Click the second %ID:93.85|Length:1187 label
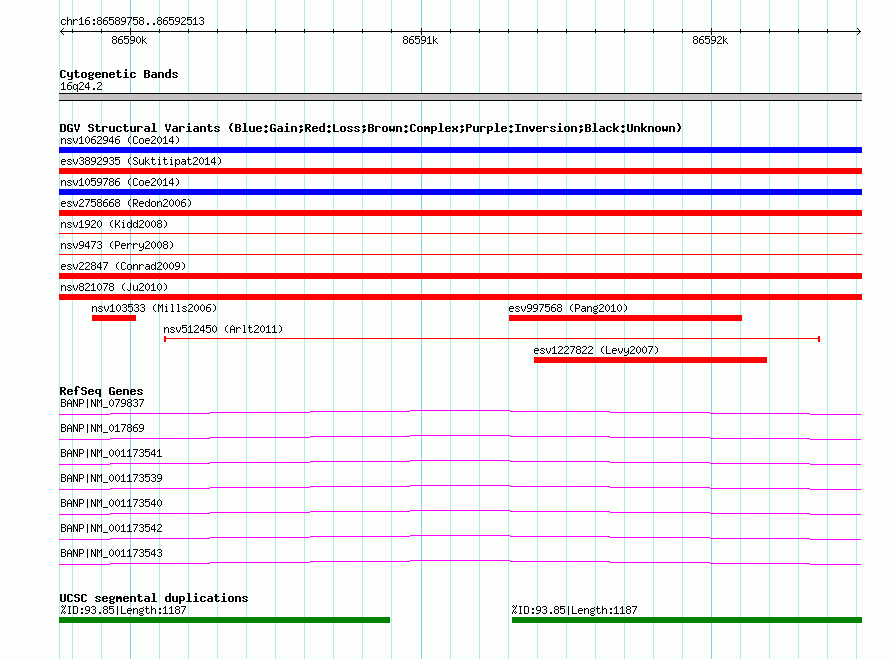890x659 pixels. [574, 610]
